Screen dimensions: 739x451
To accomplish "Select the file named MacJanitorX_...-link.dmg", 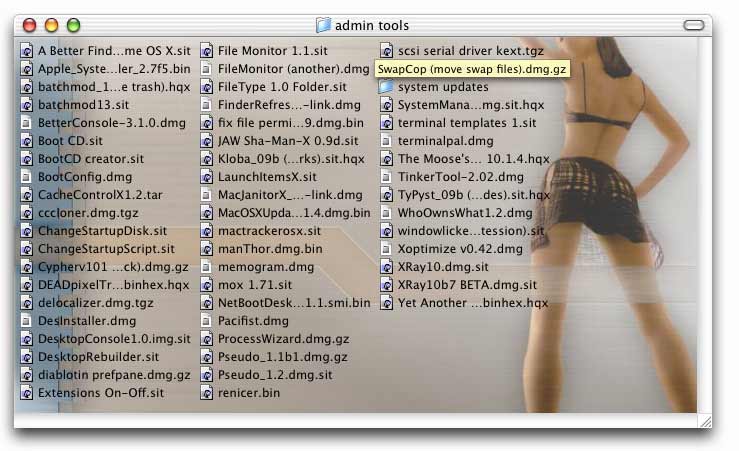I will [290, 195].
